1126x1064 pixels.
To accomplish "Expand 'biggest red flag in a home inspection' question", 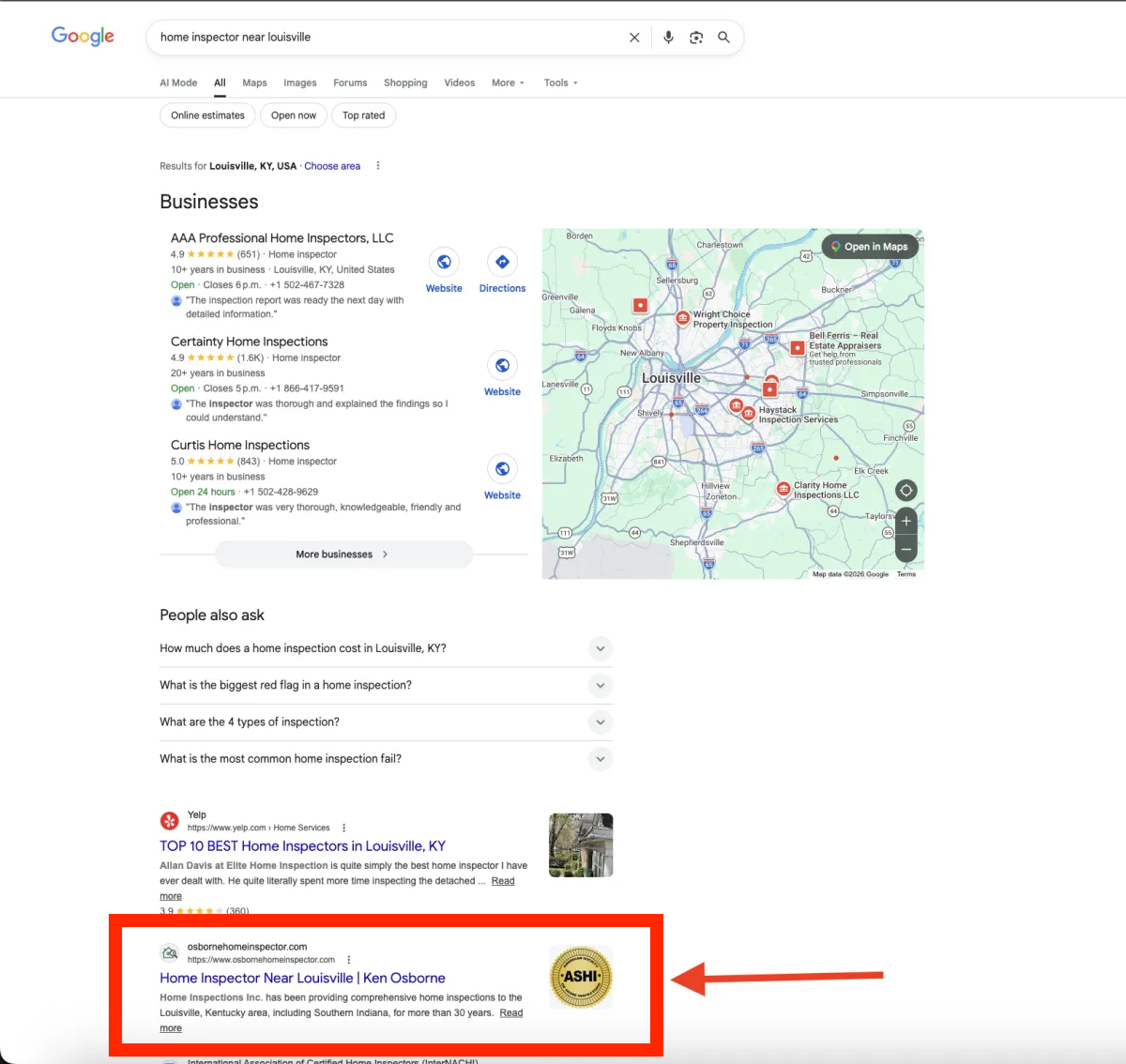I will [x=600, y=685].
